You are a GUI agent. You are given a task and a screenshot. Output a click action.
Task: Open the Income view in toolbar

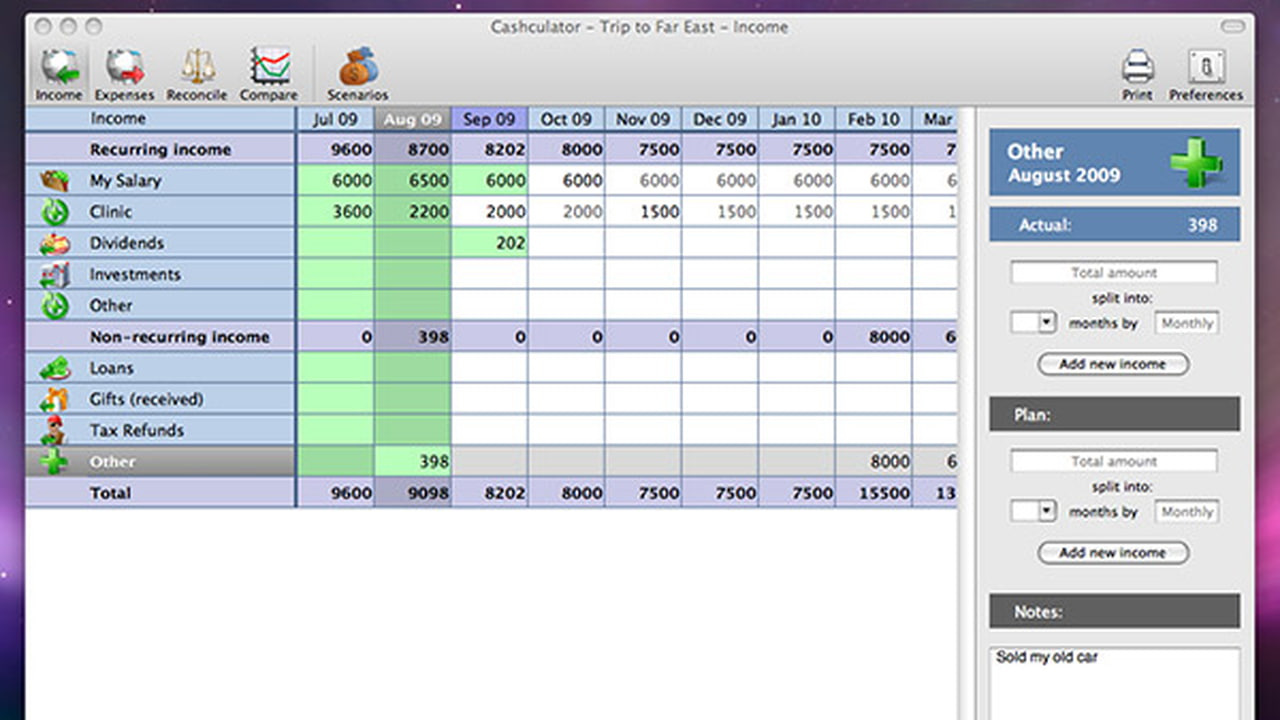pos(59,74)
